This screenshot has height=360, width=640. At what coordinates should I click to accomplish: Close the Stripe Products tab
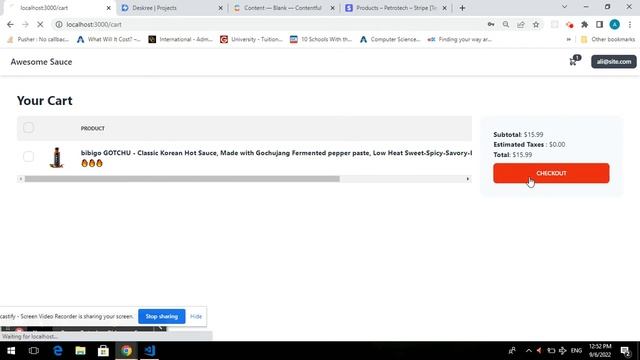pyautogui.click(x=444, y=8)
